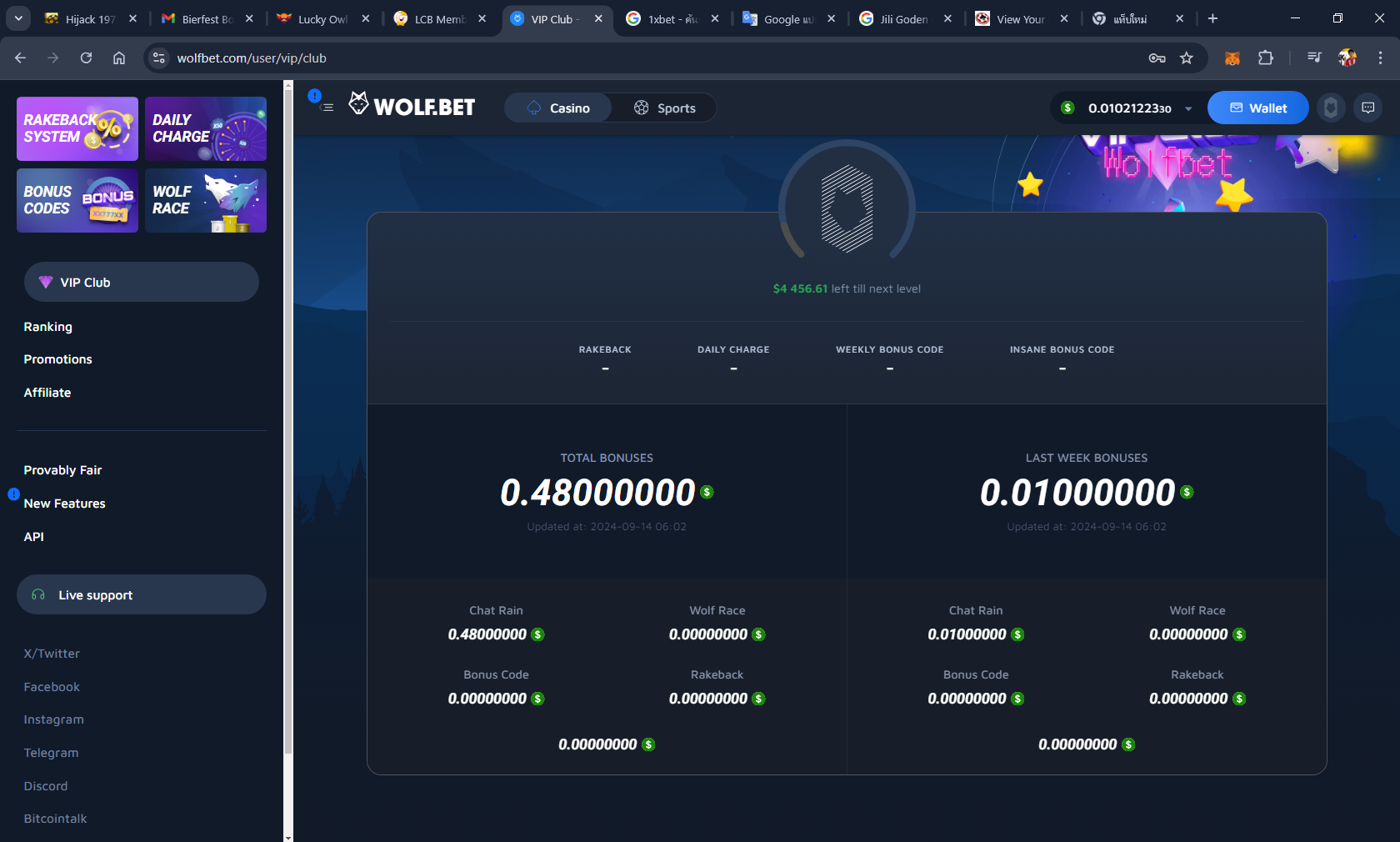Image resolution: width=1400 pixels, height=842 pixels.
Task: Open the Extensions puzzle menu
Action: tap(1266, 58)
